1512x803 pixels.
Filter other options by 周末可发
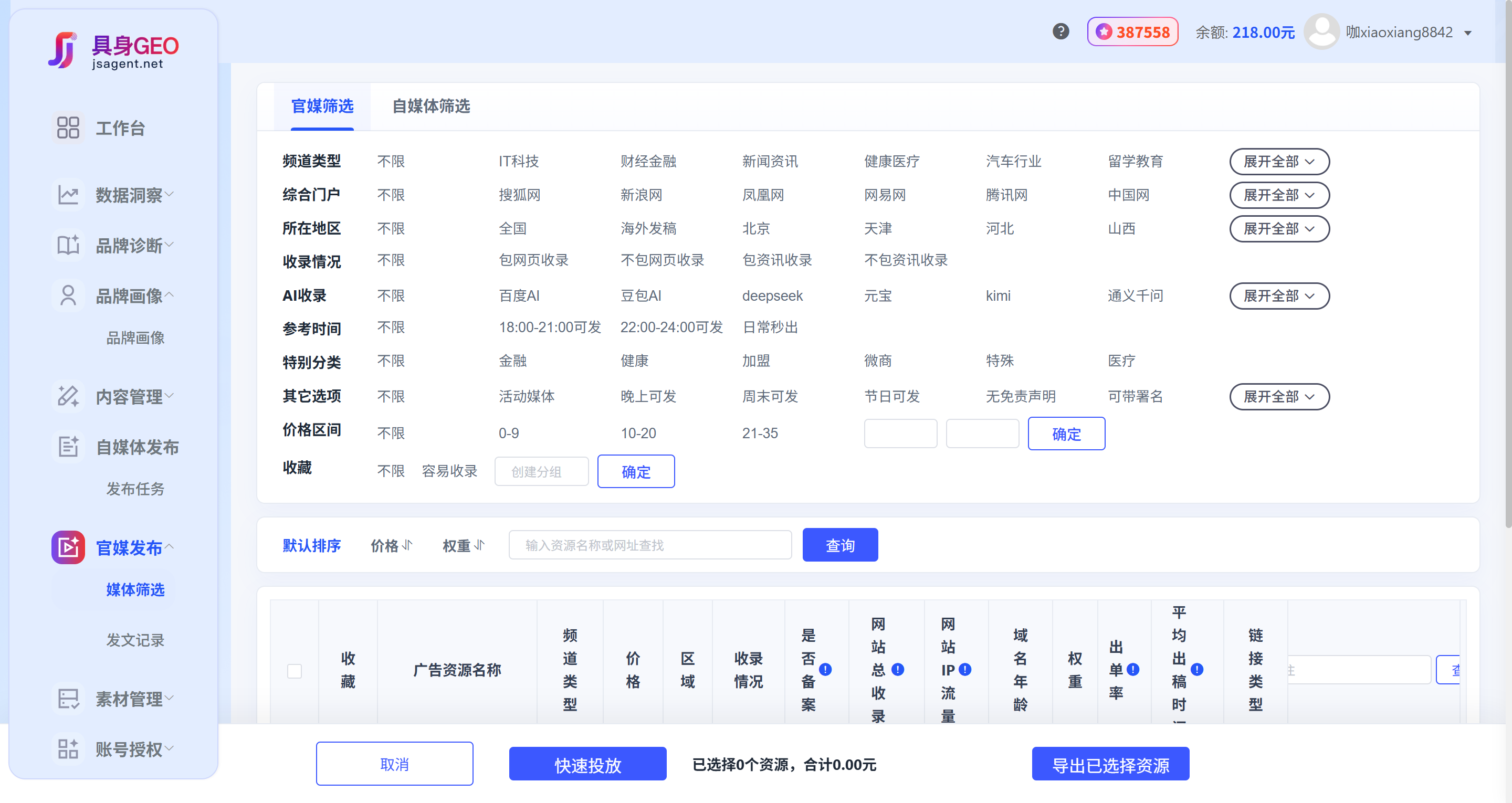[770, 397]
